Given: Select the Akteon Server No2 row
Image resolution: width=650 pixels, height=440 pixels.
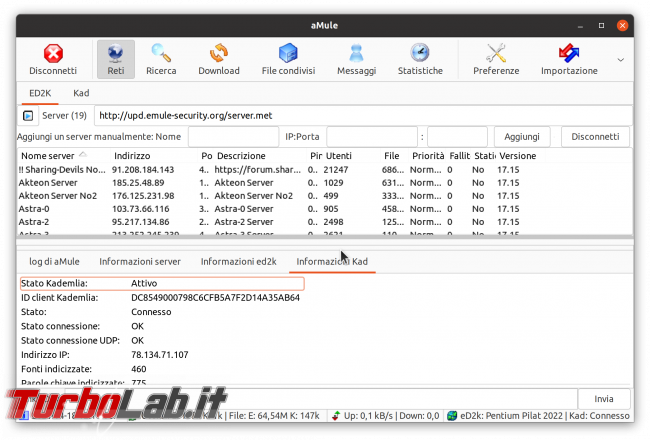Looking at the screenshot, I should [325, 196].
